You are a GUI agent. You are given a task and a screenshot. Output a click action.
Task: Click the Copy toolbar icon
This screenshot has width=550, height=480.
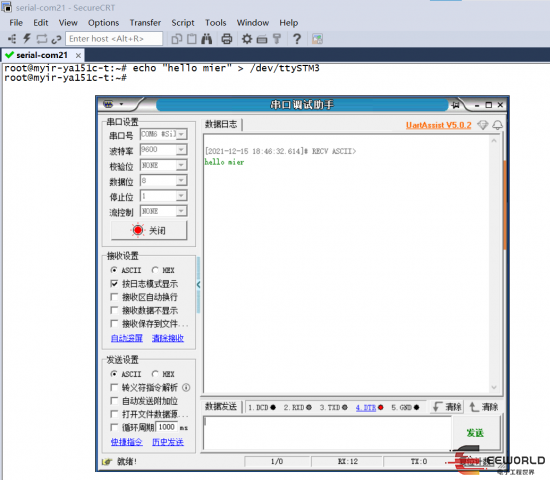pyautogui.click(x=177, y=39)
